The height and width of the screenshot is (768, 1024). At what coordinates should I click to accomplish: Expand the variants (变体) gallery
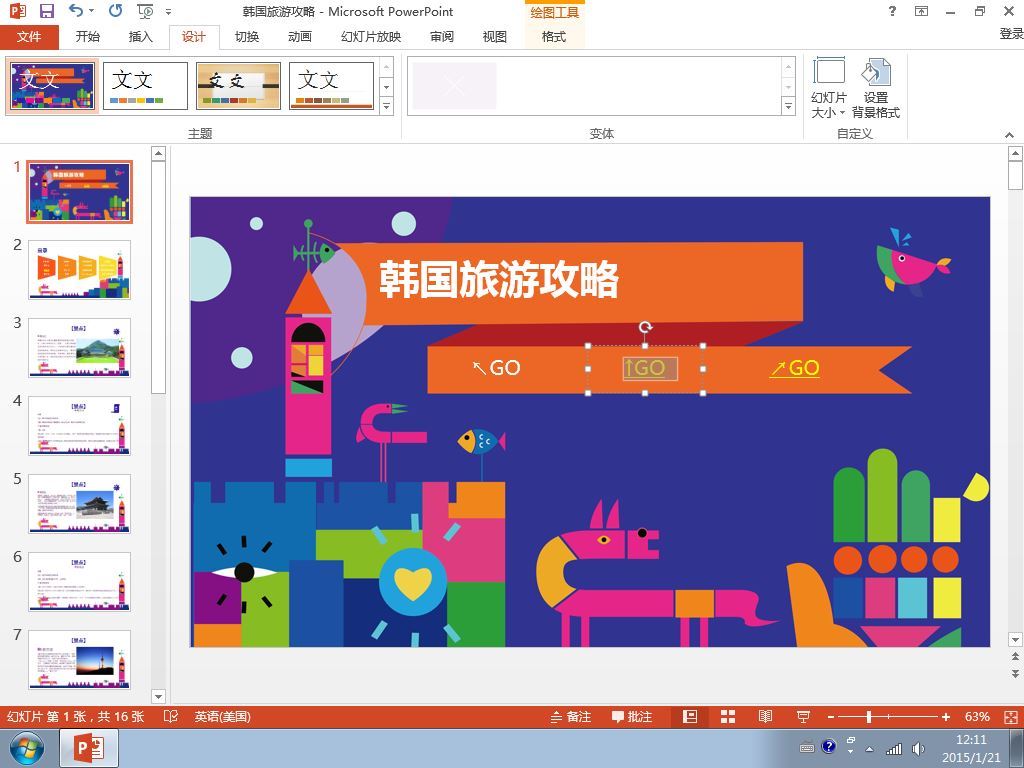[788, 106]
